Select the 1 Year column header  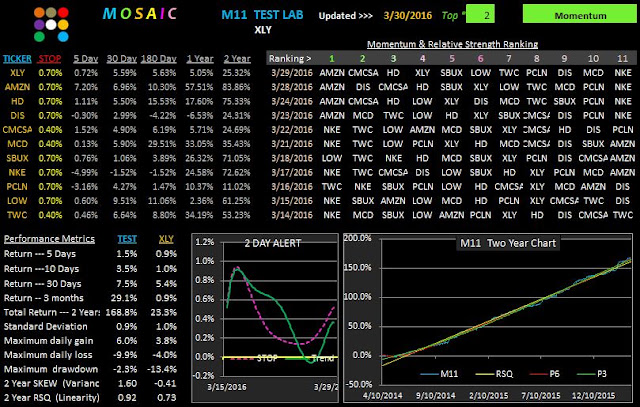pos(200,59)
